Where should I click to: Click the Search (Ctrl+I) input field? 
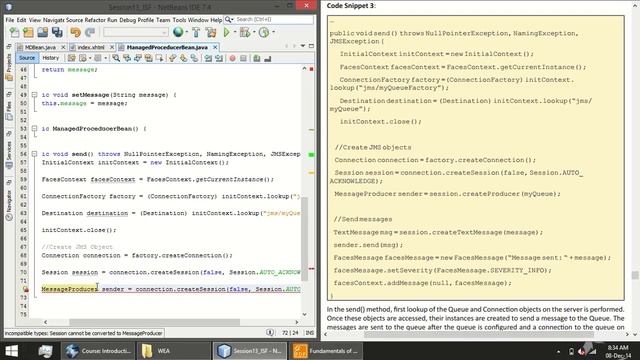pos(273,20)
